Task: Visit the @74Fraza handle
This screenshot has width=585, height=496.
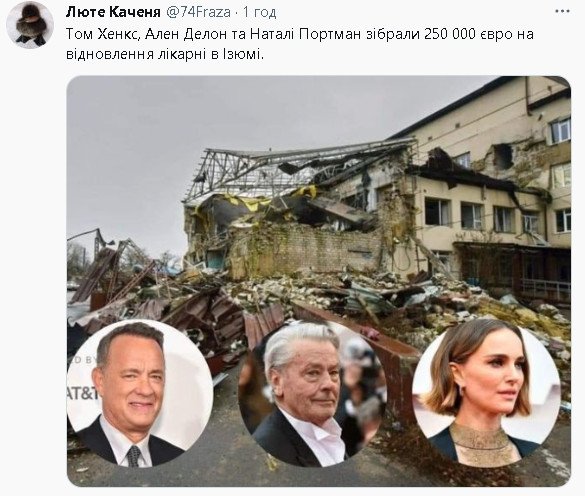Action: 198,12
